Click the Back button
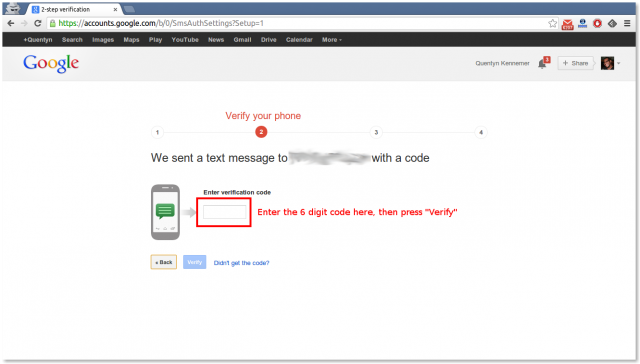The height and width of the screenshot is (364, 640). tap(164, 262)
